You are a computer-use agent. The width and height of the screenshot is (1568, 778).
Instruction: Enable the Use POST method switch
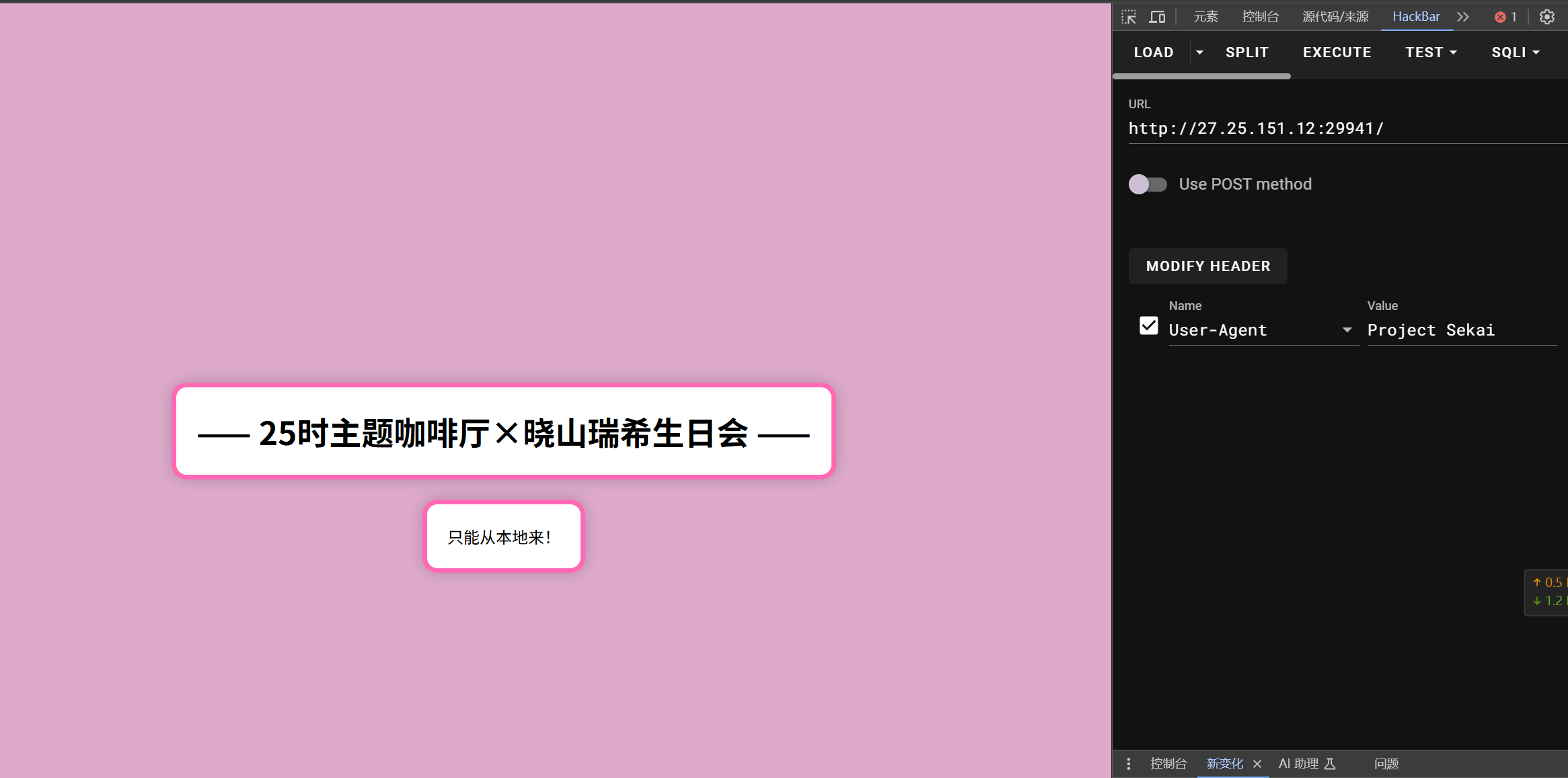click(1148, 184)
